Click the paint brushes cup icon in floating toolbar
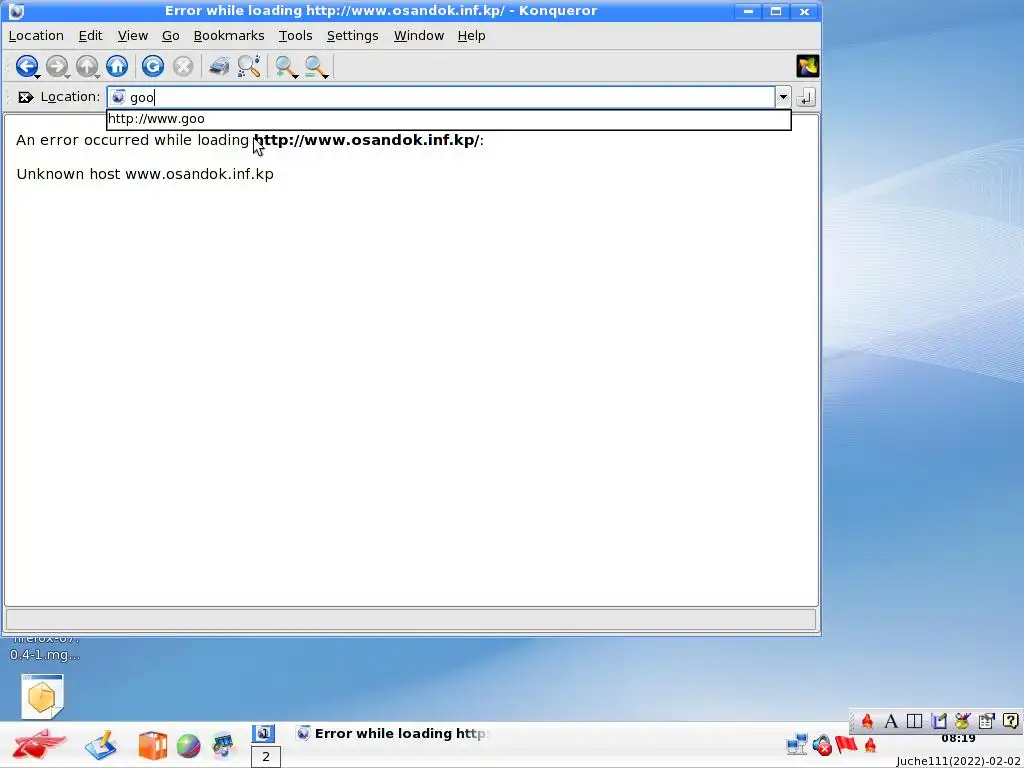Screen dimensions: 1024x768 click(962, 721)
